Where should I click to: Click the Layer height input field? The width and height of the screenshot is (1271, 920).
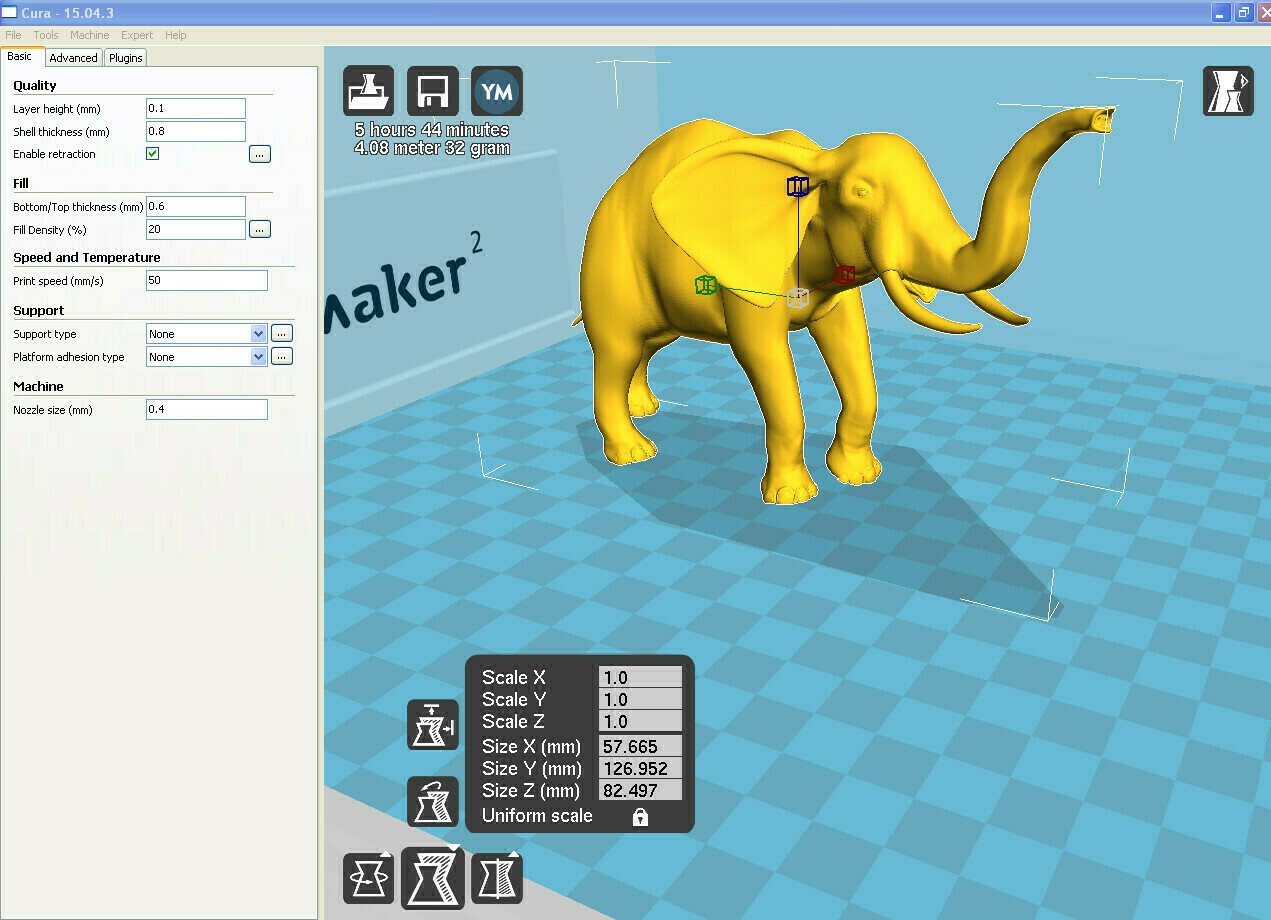[196, 108]
